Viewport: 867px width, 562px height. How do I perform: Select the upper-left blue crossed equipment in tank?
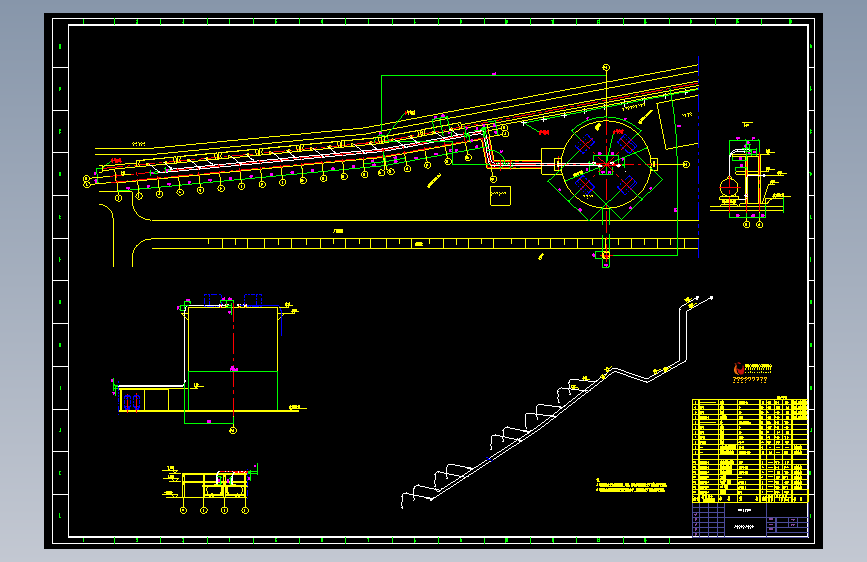[584, 144]
